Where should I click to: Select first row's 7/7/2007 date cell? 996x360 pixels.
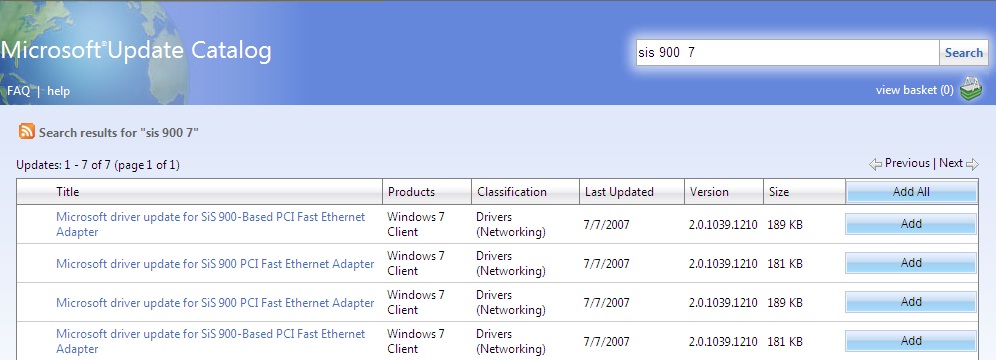(x=607, y=225)
